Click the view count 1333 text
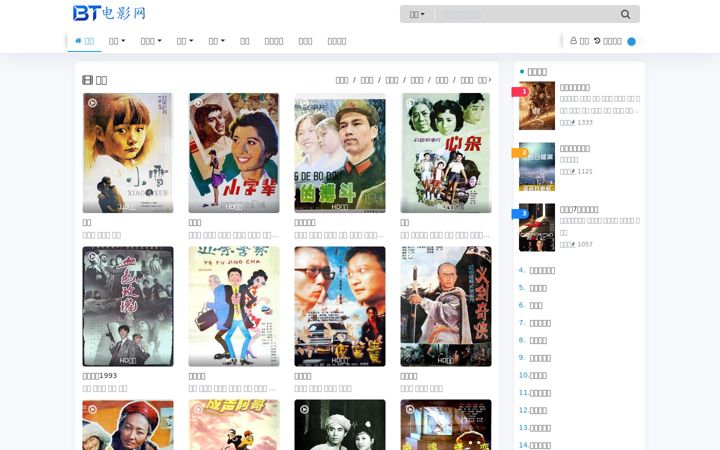720x450 pixels. click(x=585, y=123)
